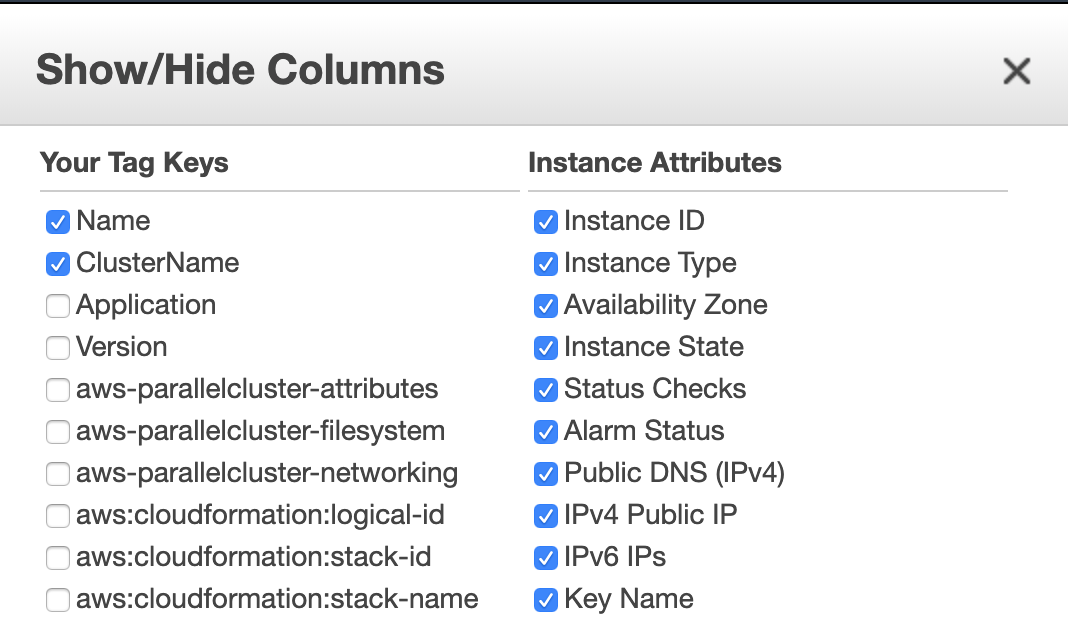Uncheck the Instance ID attribute
The height and width of the screenshot is (618, 1068).
[545, 222]
